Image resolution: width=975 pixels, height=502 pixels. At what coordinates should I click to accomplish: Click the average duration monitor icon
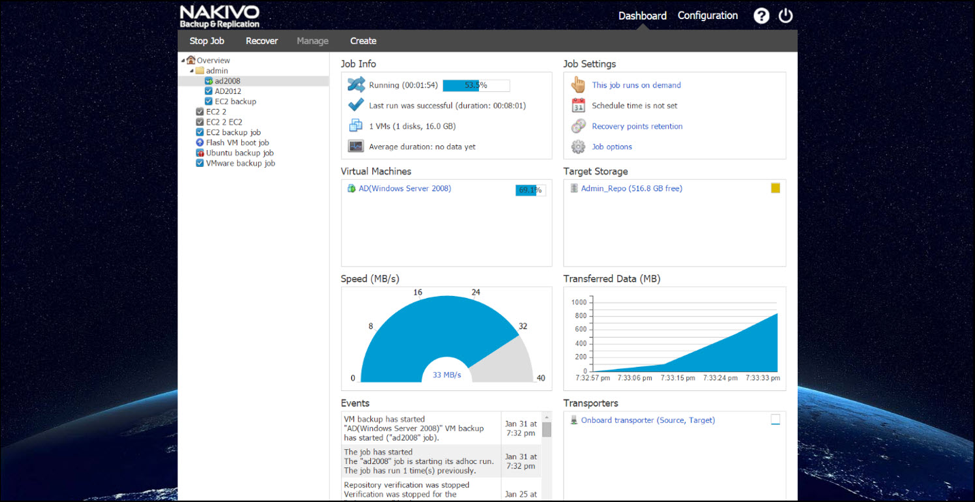click(356, 147)
